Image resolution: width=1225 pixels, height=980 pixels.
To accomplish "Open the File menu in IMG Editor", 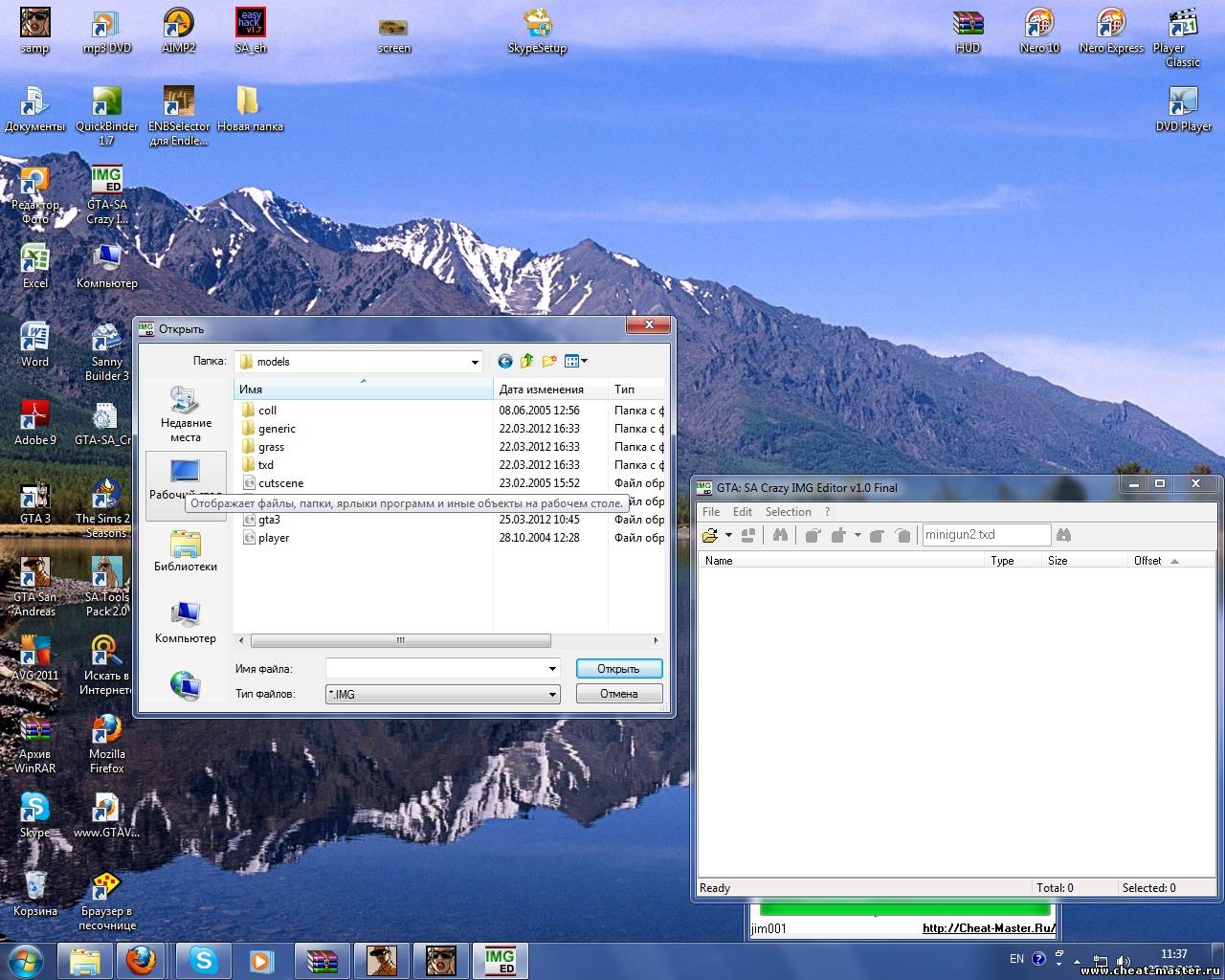I will [711, 512].
